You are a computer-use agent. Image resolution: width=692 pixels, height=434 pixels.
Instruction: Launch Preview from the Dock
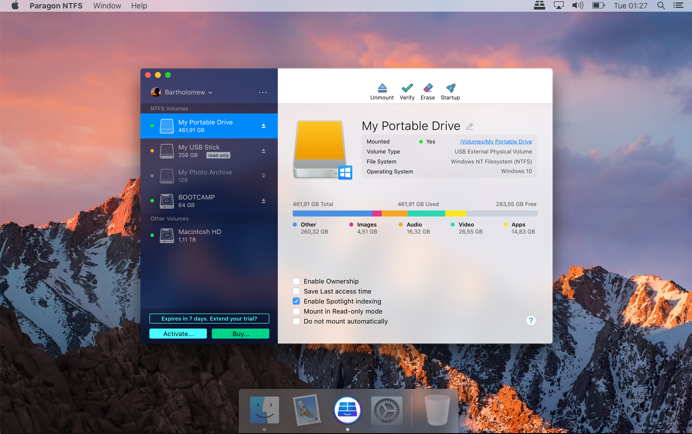[306, 410]
